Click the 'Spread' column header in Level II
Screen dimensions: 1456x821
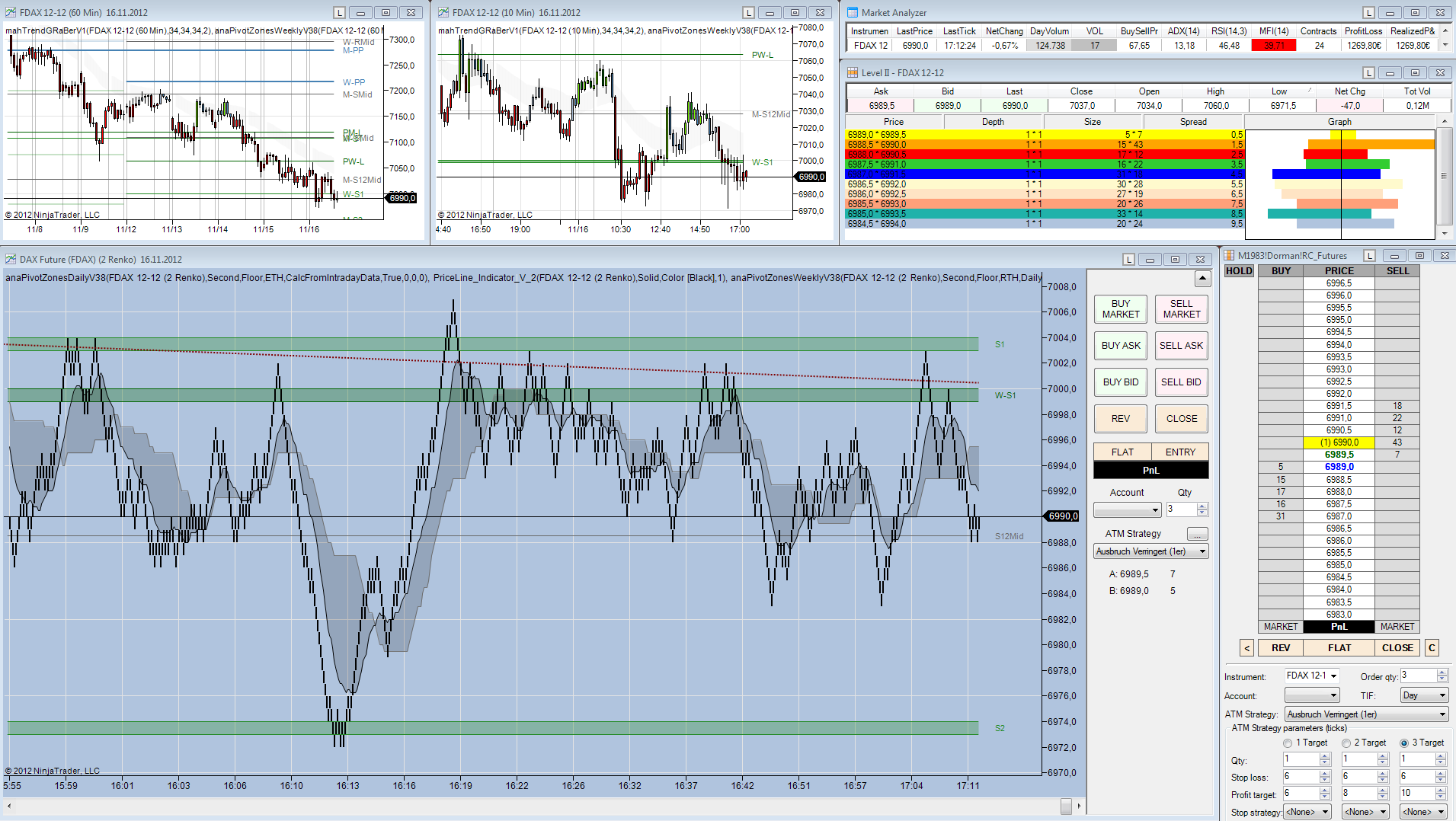coord(1193,122)
